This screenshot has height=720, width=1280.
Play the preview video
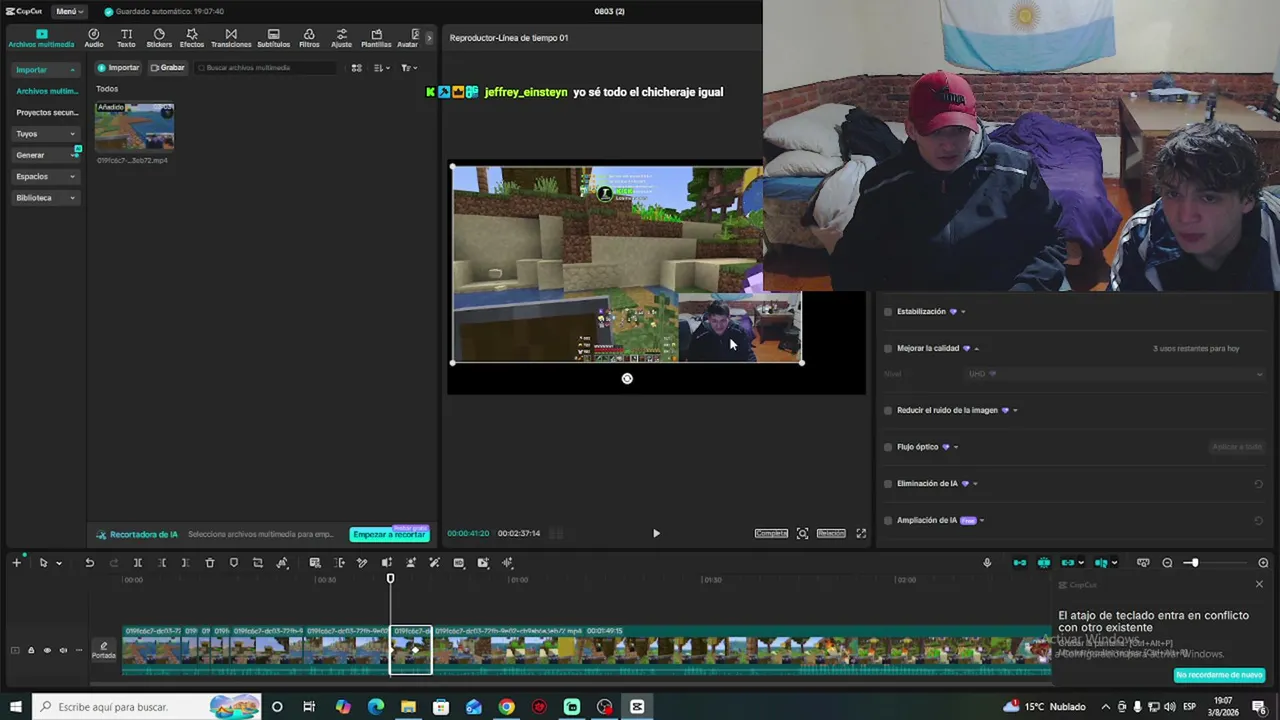point(656,533)
